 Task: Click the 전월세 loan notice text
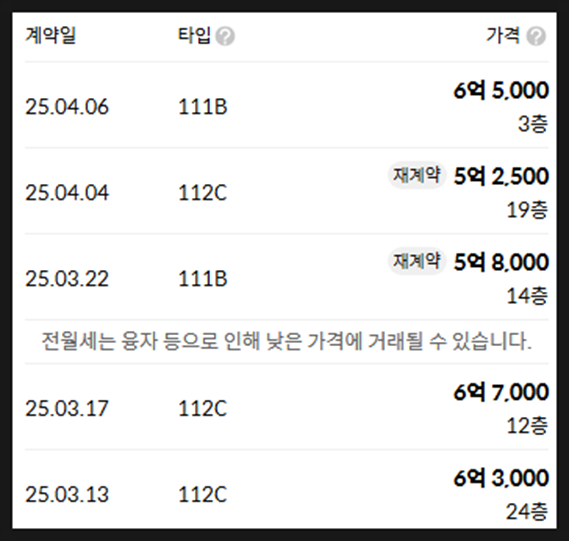287,341
